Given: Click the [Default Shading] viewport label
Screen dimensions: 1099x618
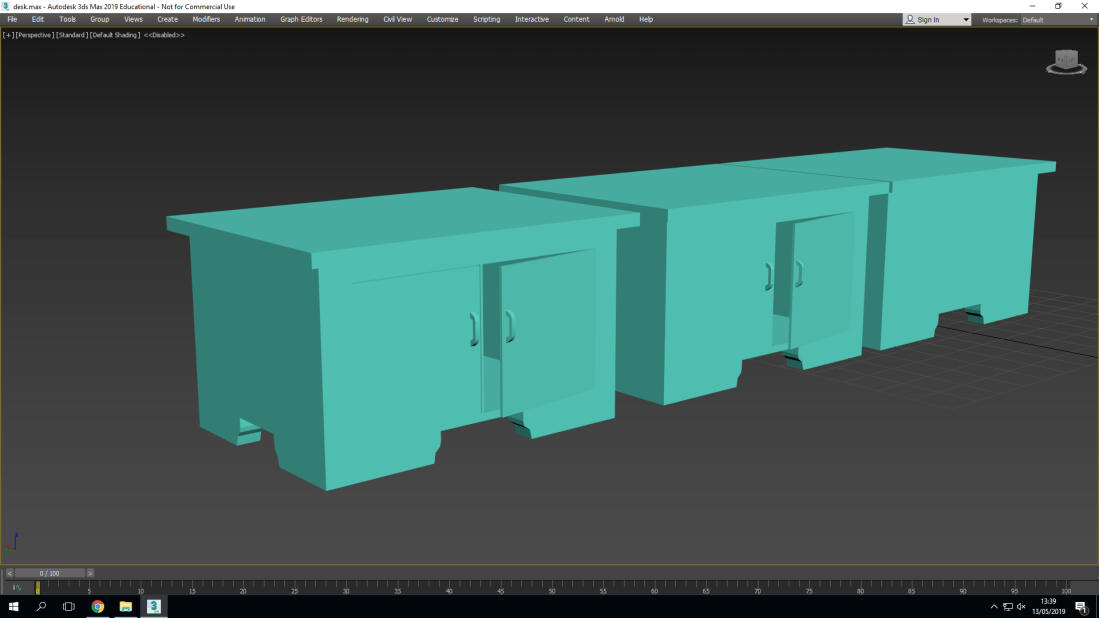Looking at the screenshot, I should tap(115, 35).
